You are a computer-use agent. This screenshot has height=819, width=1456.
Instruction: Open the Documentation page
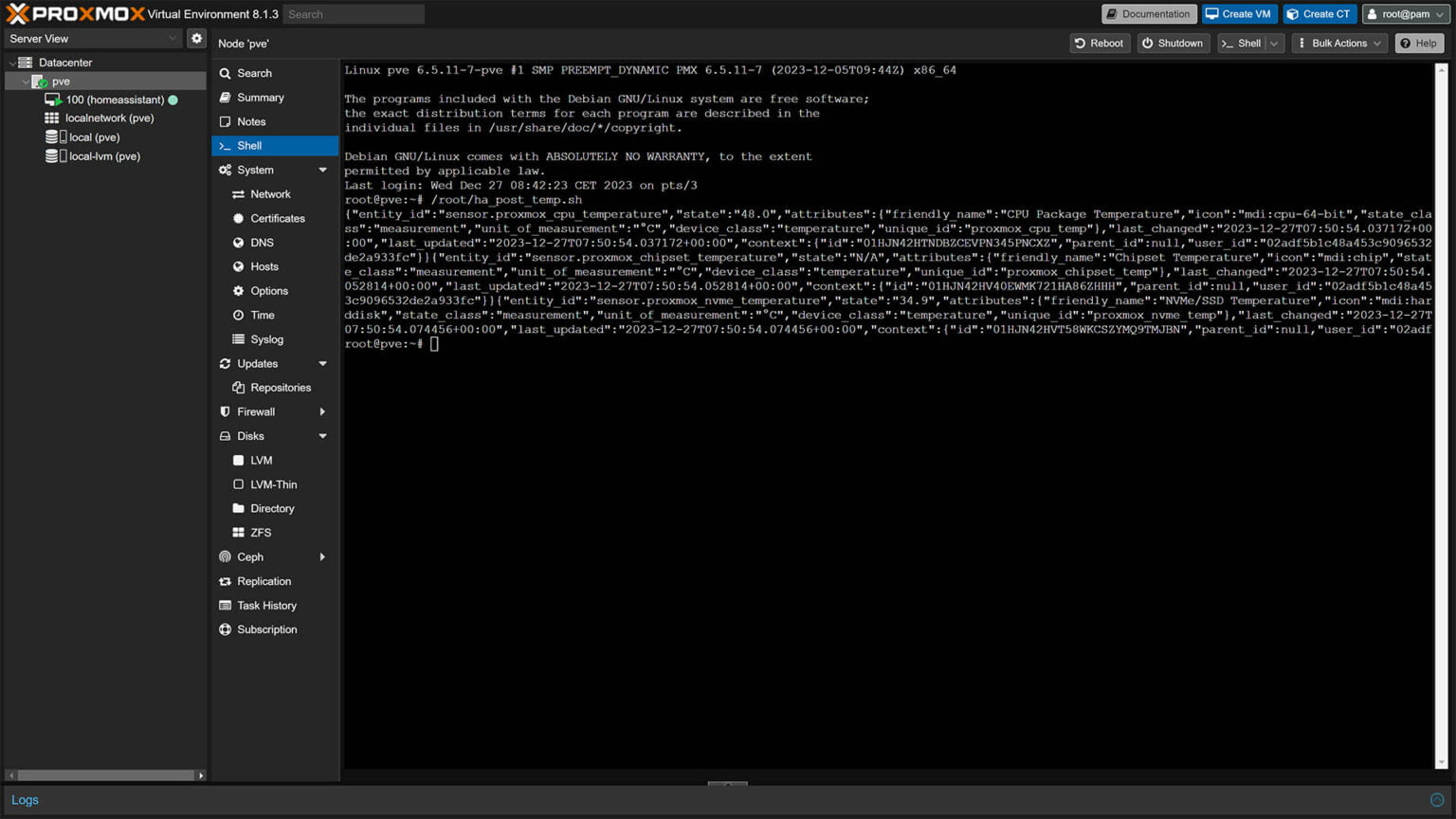[1148, 13]
